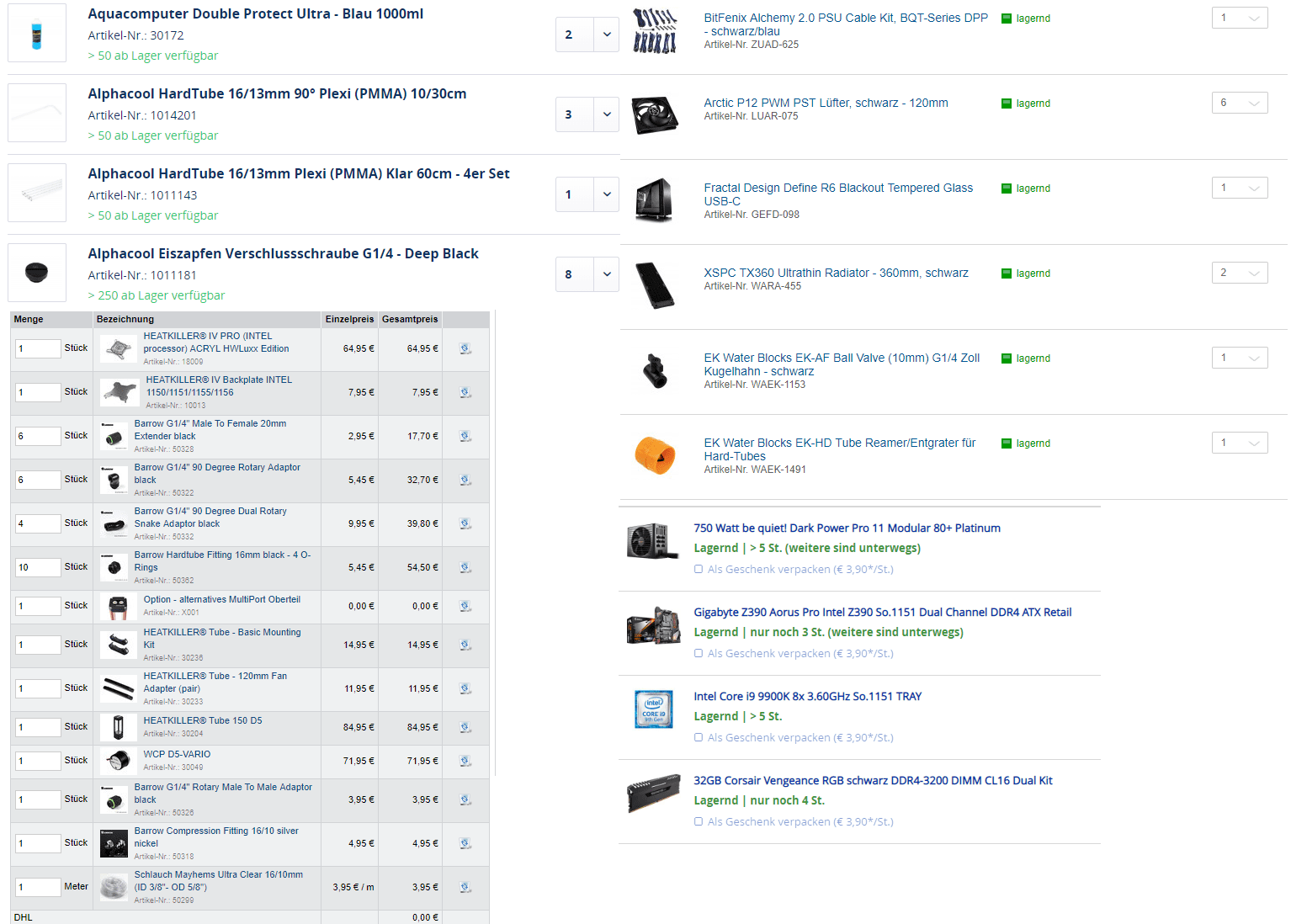
Task: Open Gigabyte Z390 Aorus Pro product link
Action: [x=883, y=612]
